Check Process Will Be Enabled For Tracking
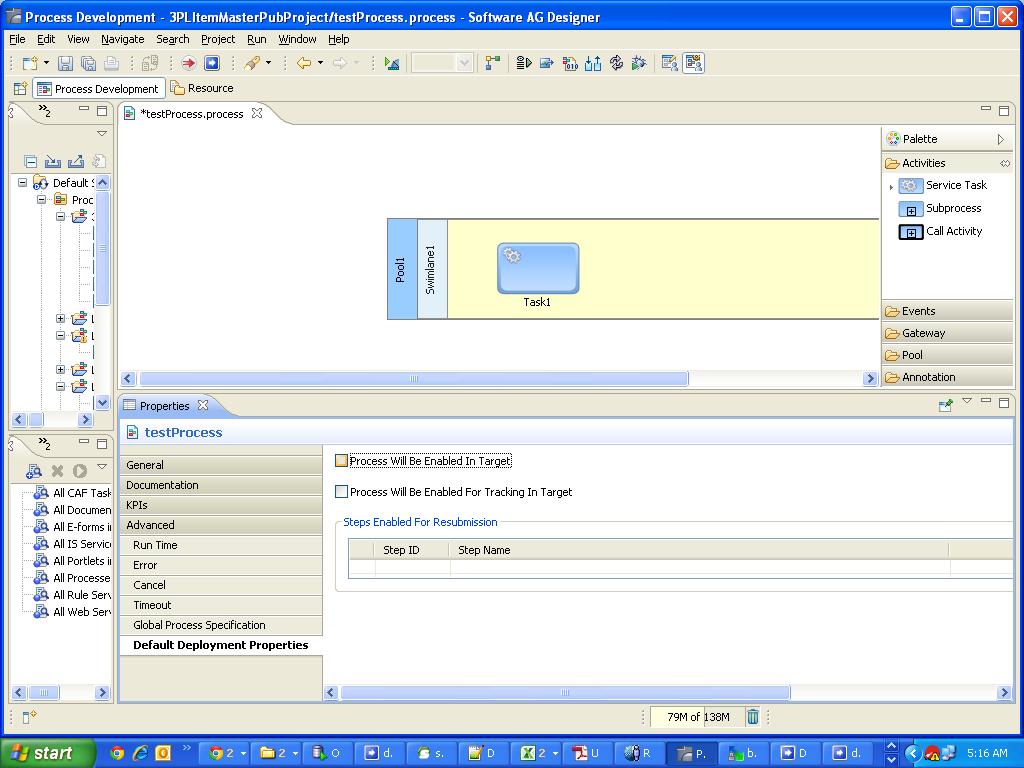Image resolution: width=1024 pixels, height=768 pixels. (341, 492)
